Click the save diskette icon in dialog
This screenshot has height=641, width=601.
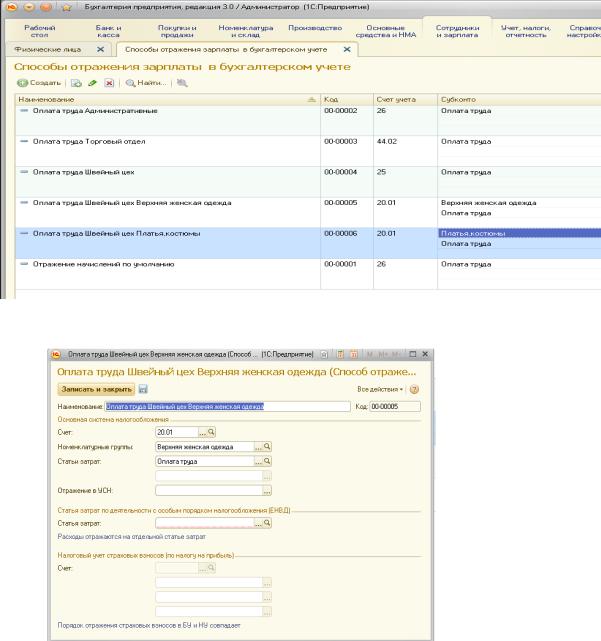pos(143,389)
